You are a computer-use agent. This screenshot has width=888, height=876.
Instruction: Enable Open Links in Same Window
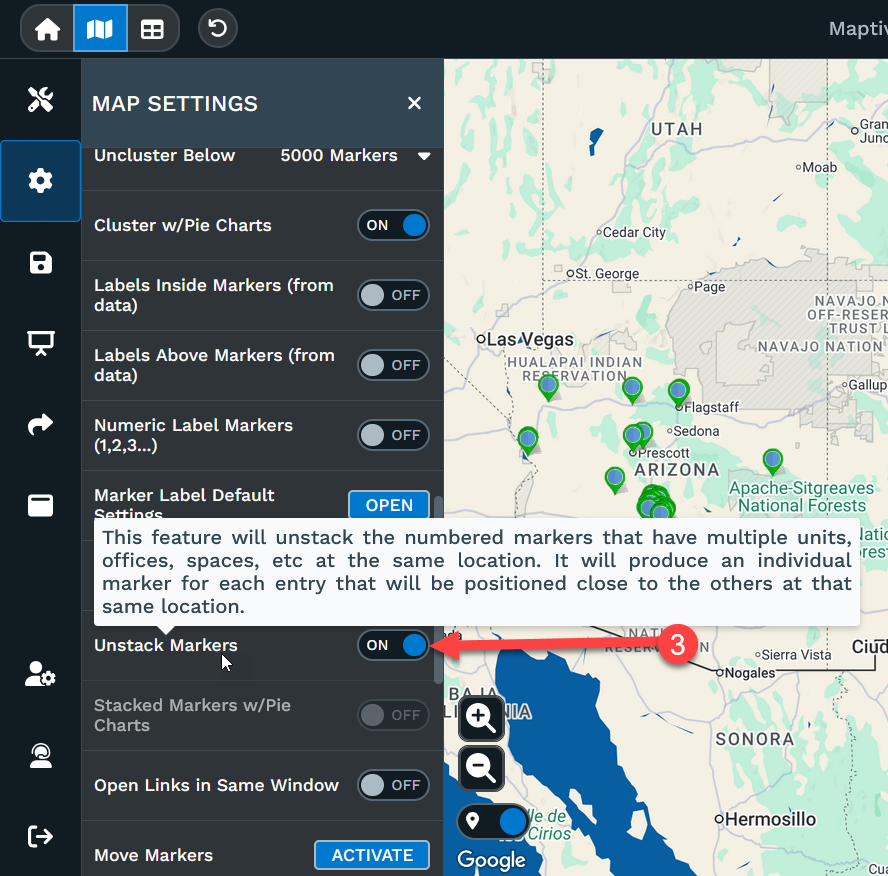(393, 785)
